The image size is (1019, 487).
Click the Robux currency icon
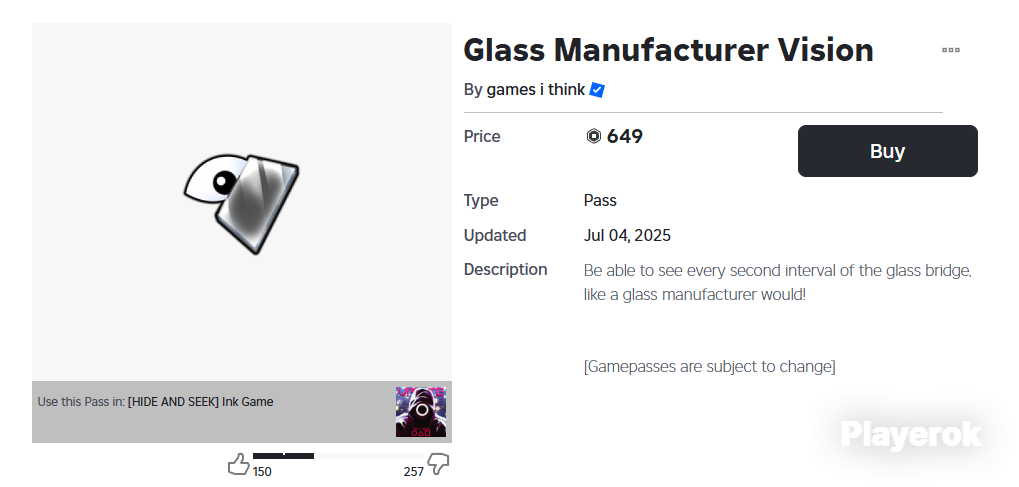(594, 137)
